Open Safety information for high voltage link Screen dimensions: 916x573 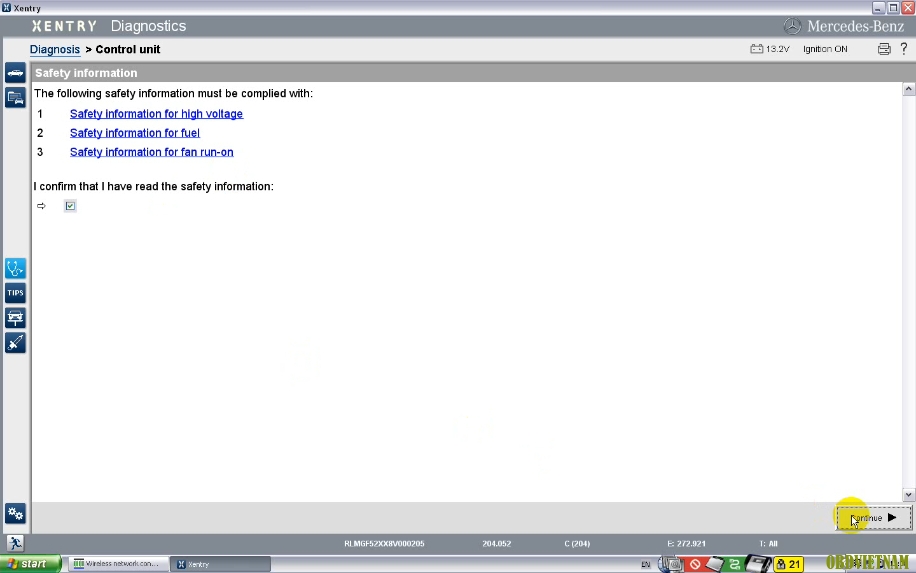tap(156, 114)
